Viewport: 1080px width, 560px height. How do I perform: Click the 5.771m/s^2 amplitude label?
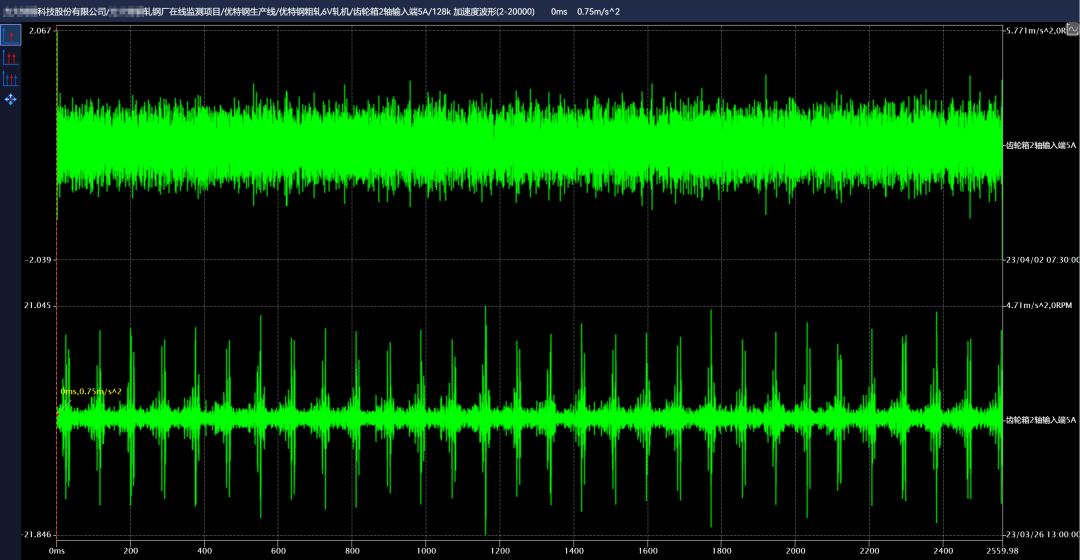1035,32
